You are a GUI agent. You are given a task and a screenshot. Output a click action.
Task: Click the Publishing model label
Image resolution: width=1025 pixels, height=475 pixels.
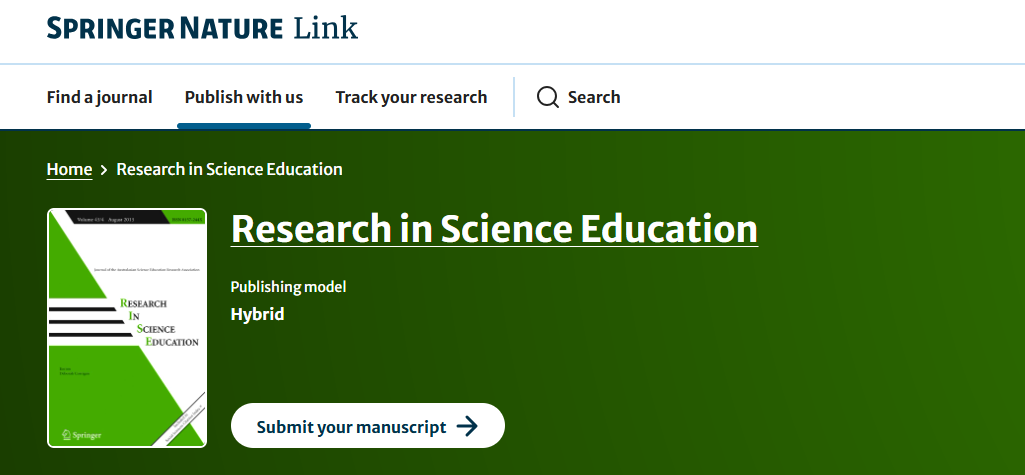click(x=288, y=287)
